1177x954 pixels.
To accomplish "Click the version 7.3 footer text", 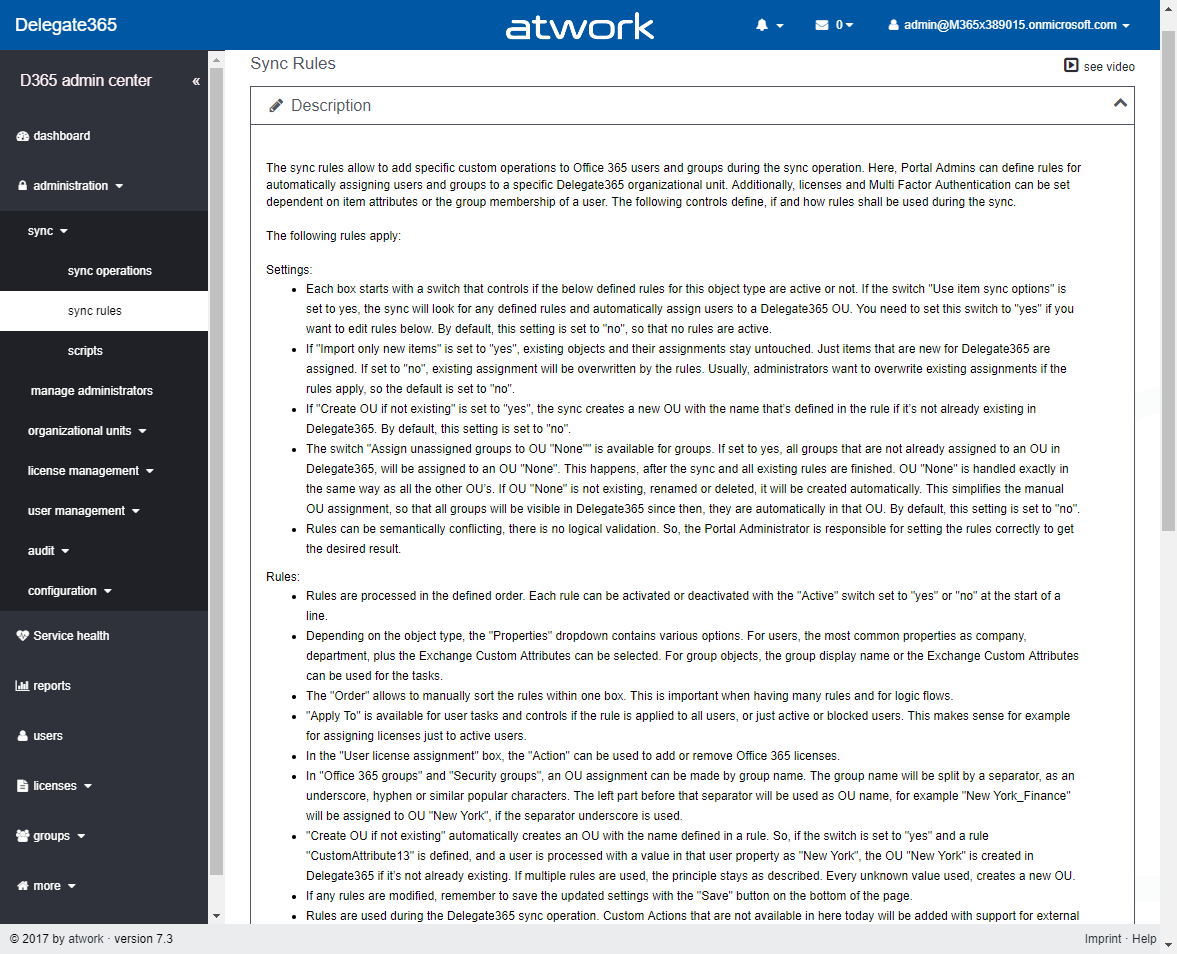I will pyautogui.click(x=143, y=938).
